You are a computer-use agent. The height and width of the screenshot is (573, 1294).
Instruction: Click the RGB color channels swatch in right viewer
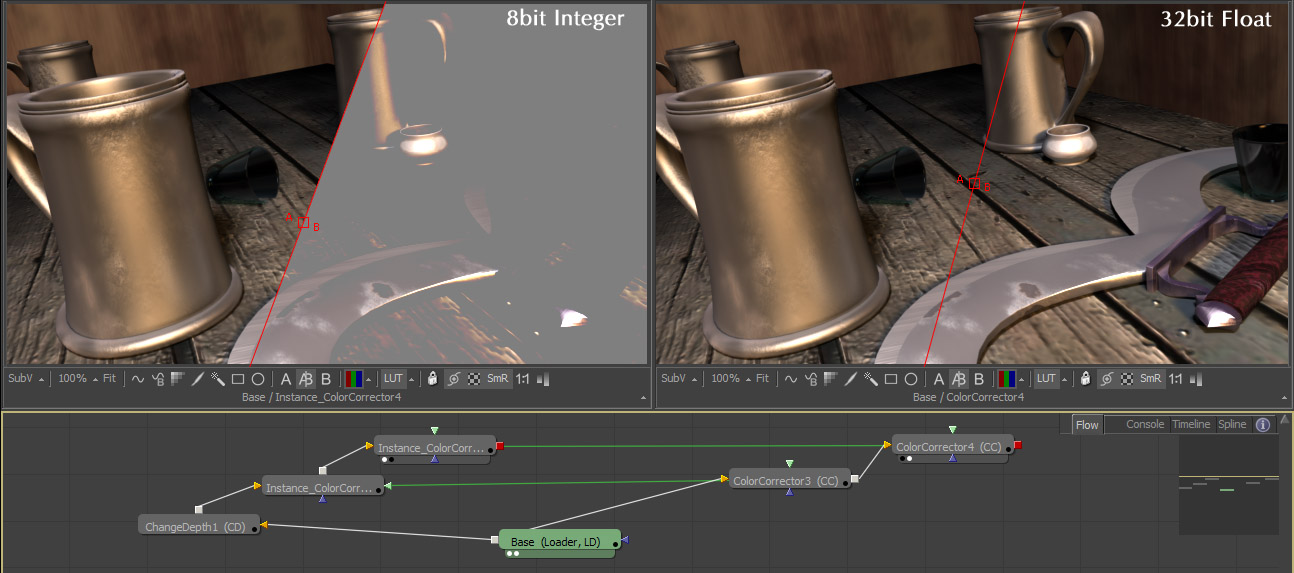(x=1006, y=379)
